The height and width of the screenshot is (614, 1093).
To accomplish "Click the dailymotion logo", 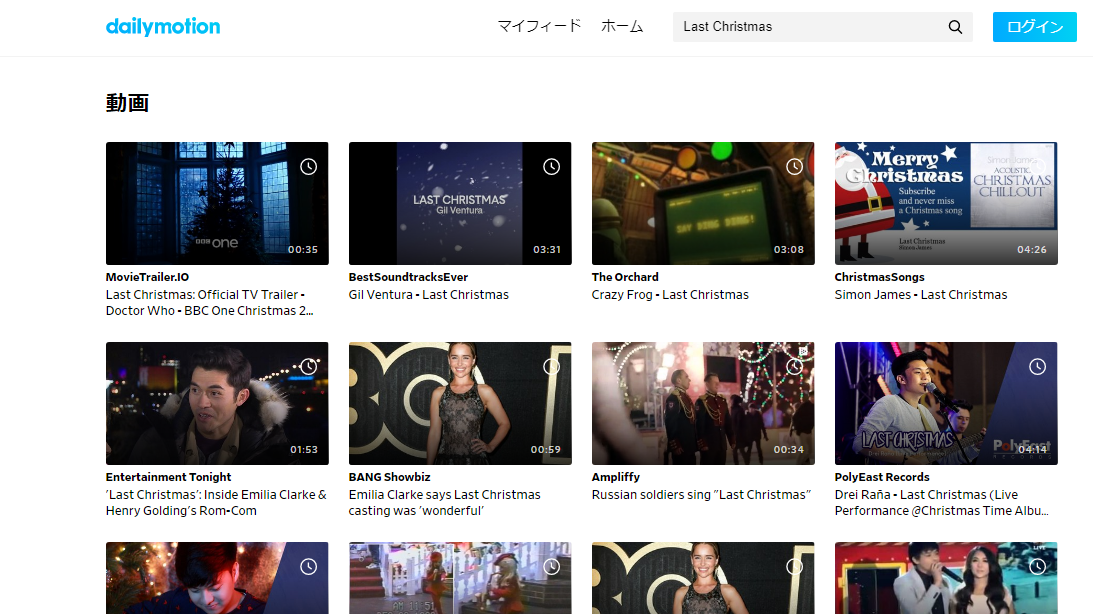I will coord(162,26).
